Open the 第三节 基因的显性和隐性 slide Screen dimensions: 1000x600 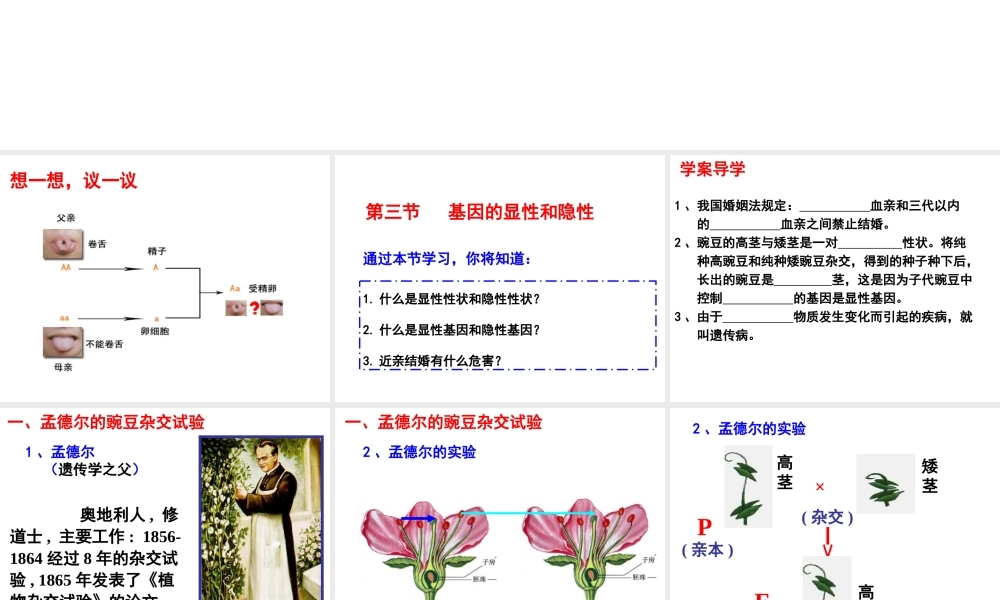(x=499, y=278)
